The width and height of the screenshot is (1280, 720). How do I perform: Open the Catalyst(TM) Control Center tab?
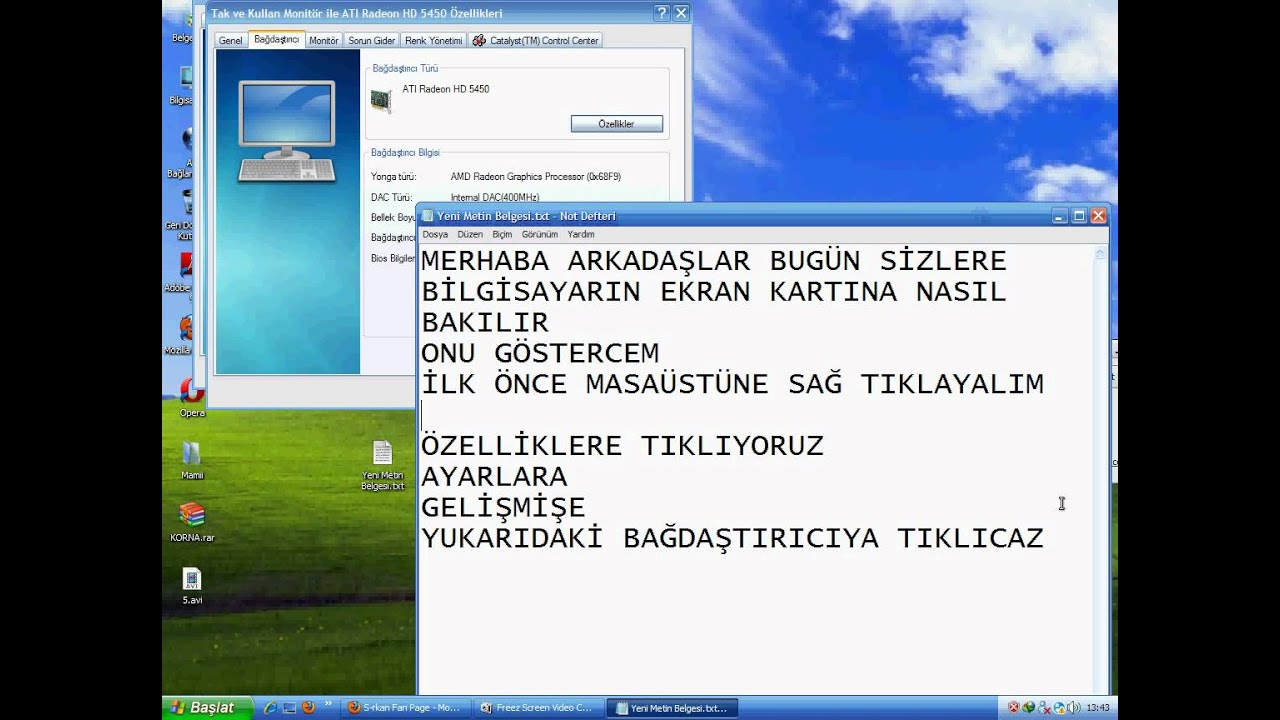coord(536,41)
